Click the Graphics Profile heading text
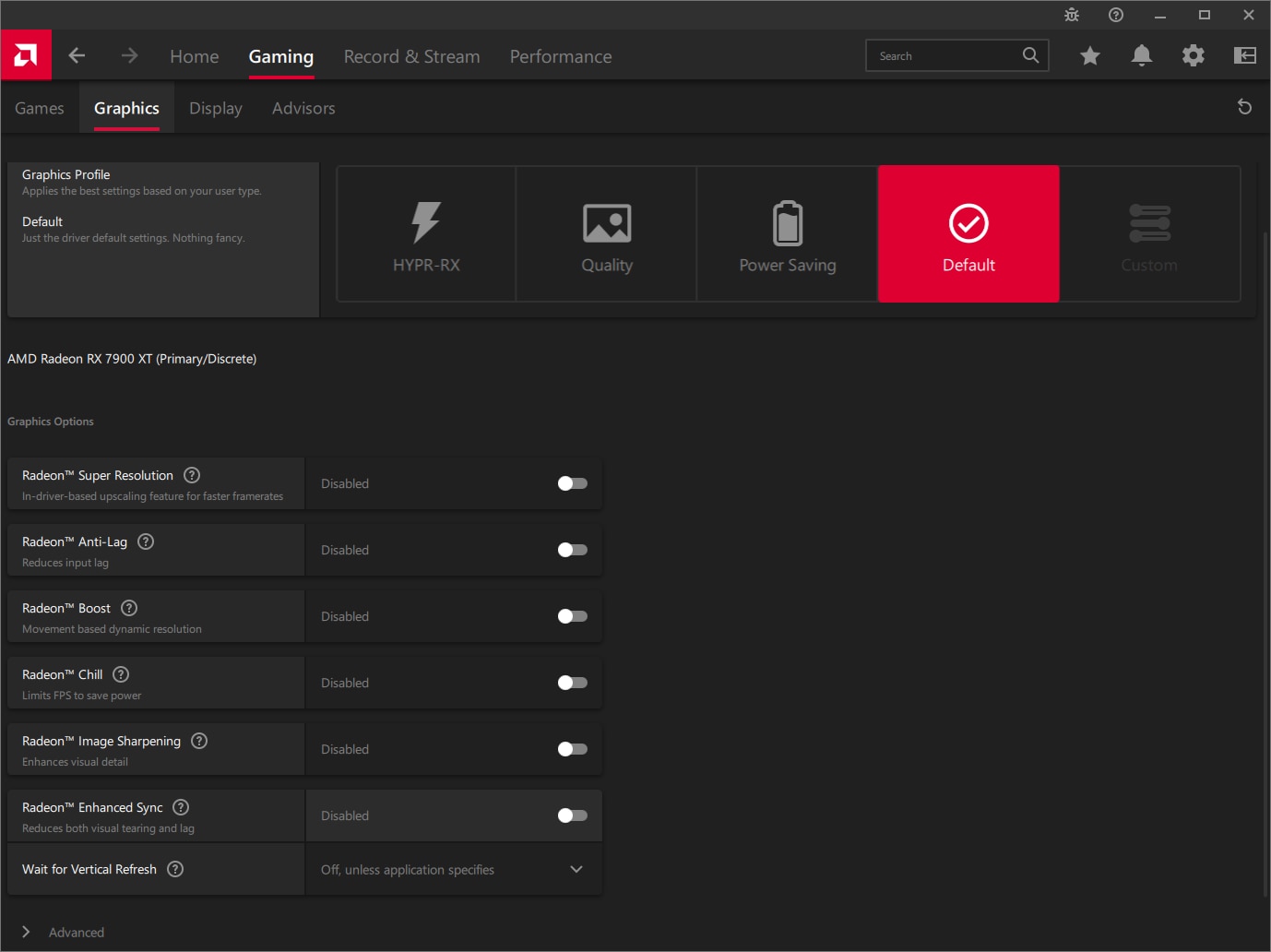The width and height of the screenshot is (1271, 952). [65, 174]
